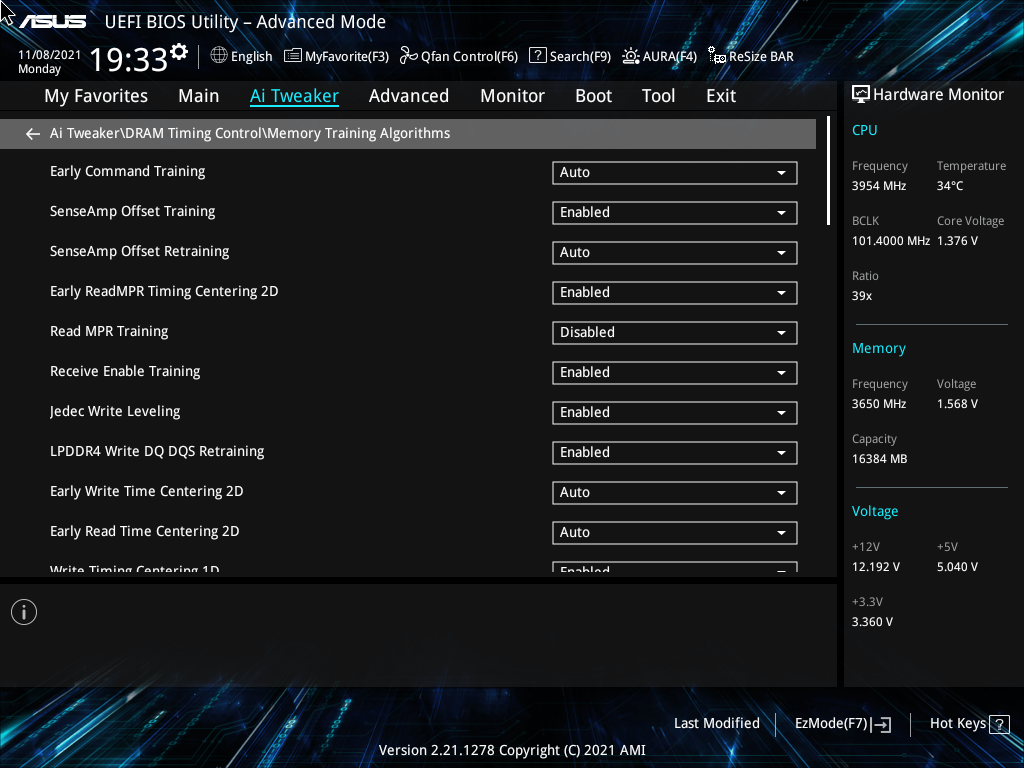Click the date 11/08/2021 Monday
This screenshot has width=1024, height=768.
pos(50,62)
